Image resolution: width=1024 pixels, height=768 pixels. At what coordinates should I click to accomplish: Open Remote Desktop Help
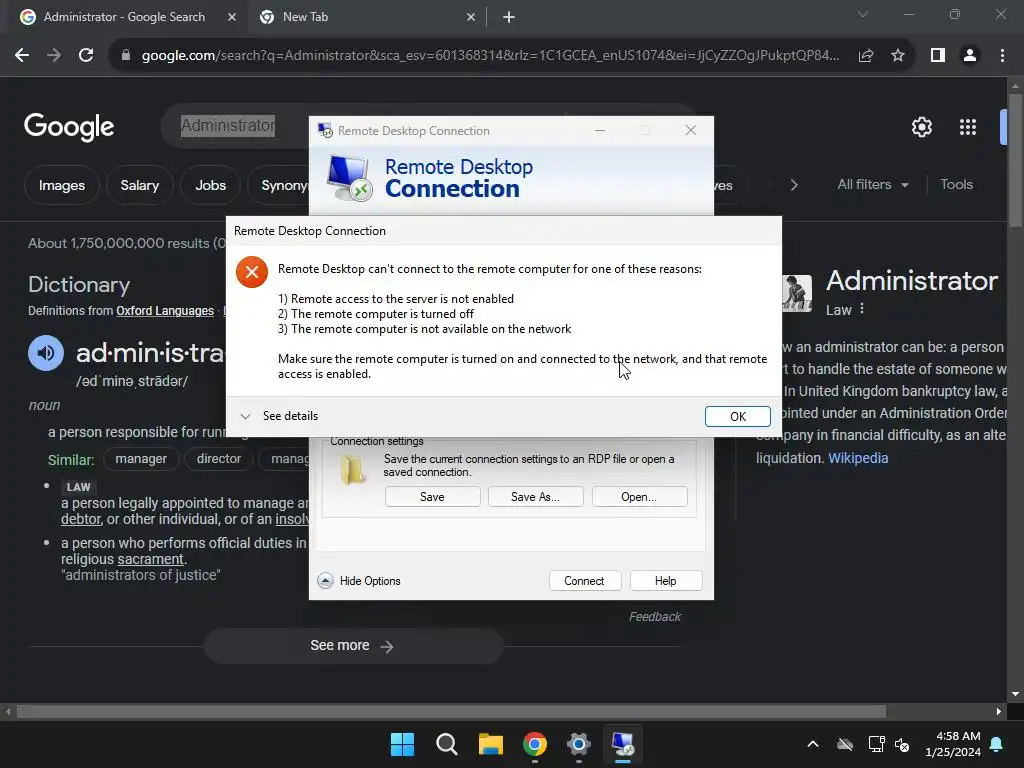point(665,581)
